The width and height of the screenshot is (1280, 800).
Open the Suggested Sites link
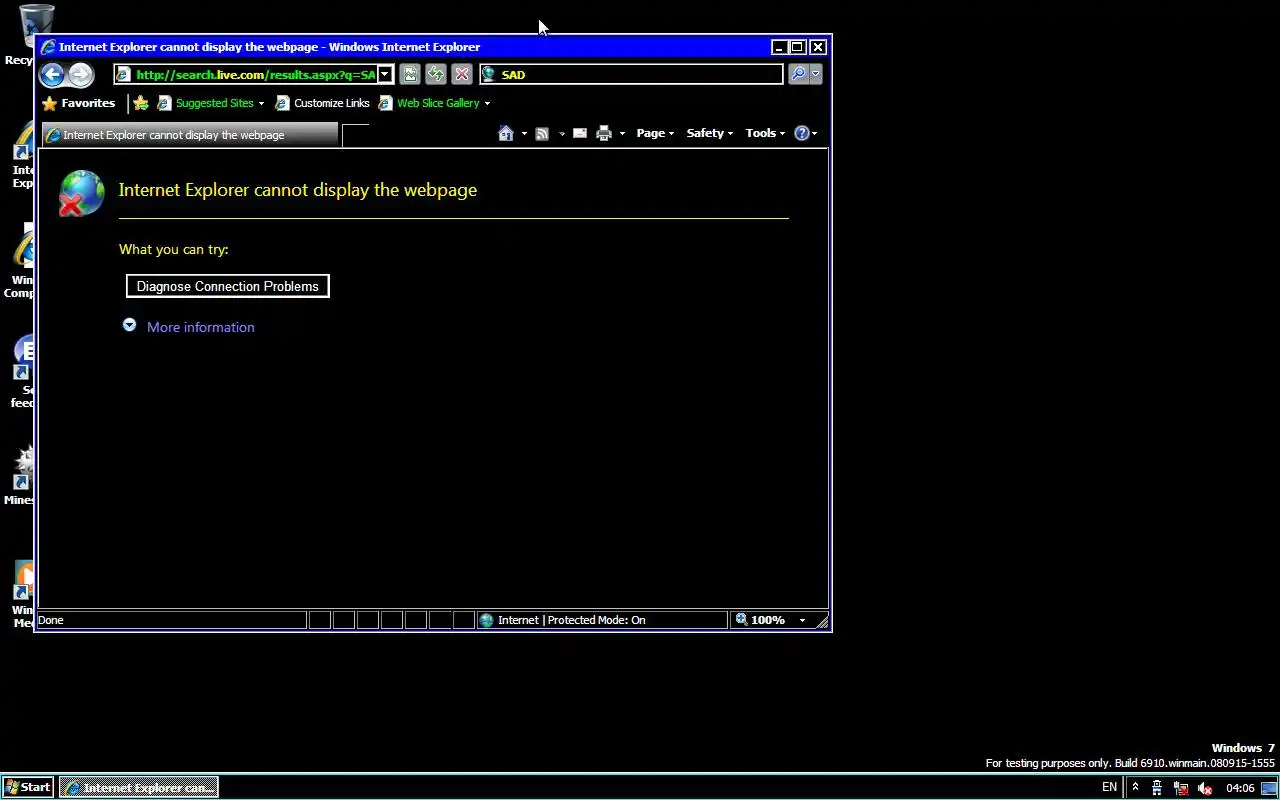click(x=206, y=103)
